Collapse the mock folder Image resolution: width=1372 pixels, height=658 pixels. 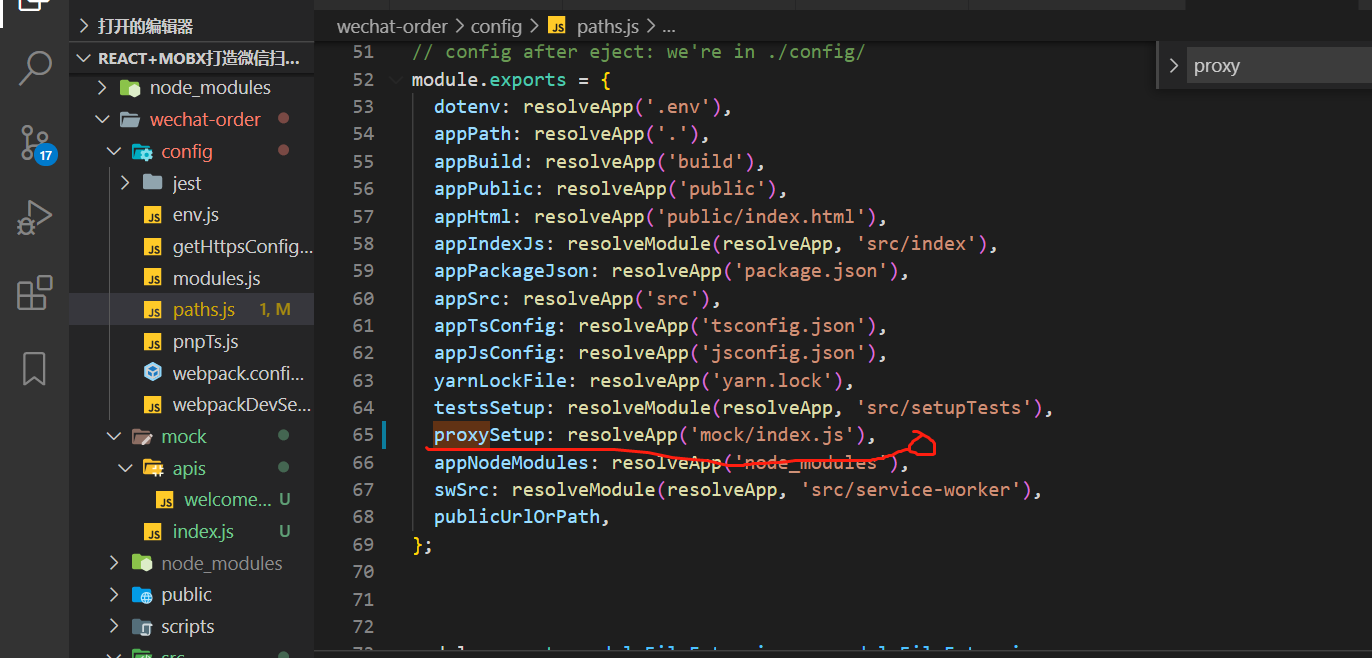click(x=113, y=437)
